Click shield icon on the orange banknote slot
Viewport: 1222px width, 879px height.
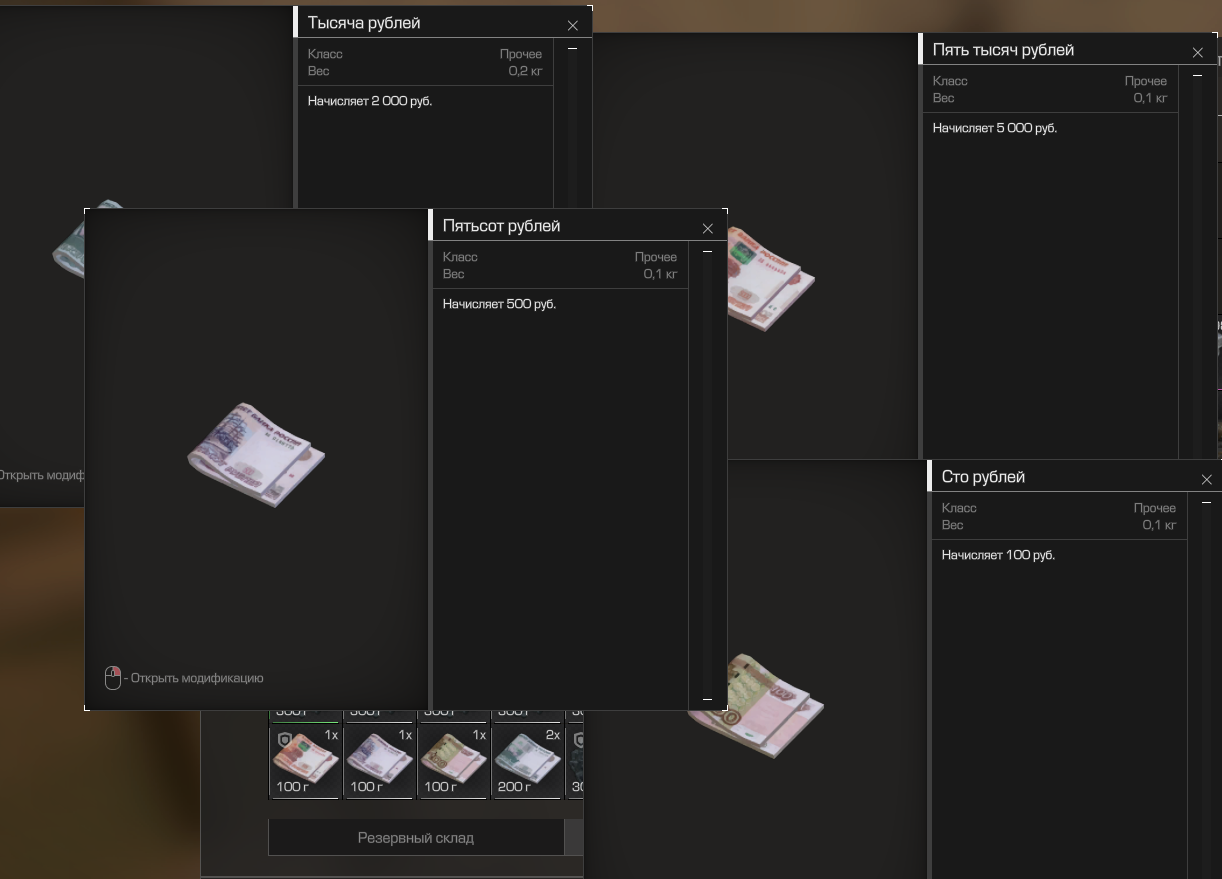(x=284, y=738)
